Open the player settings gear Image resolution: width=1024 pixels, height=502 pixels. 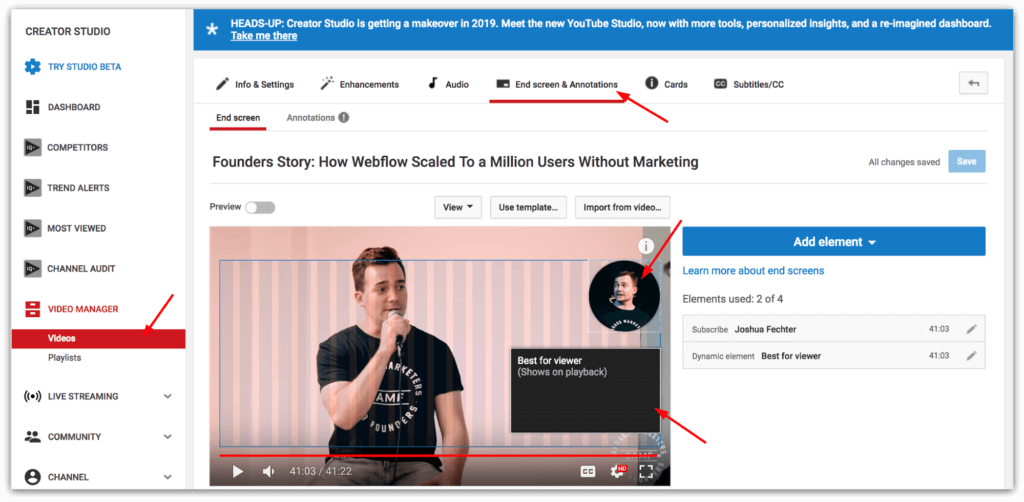[x=617, y=471]
